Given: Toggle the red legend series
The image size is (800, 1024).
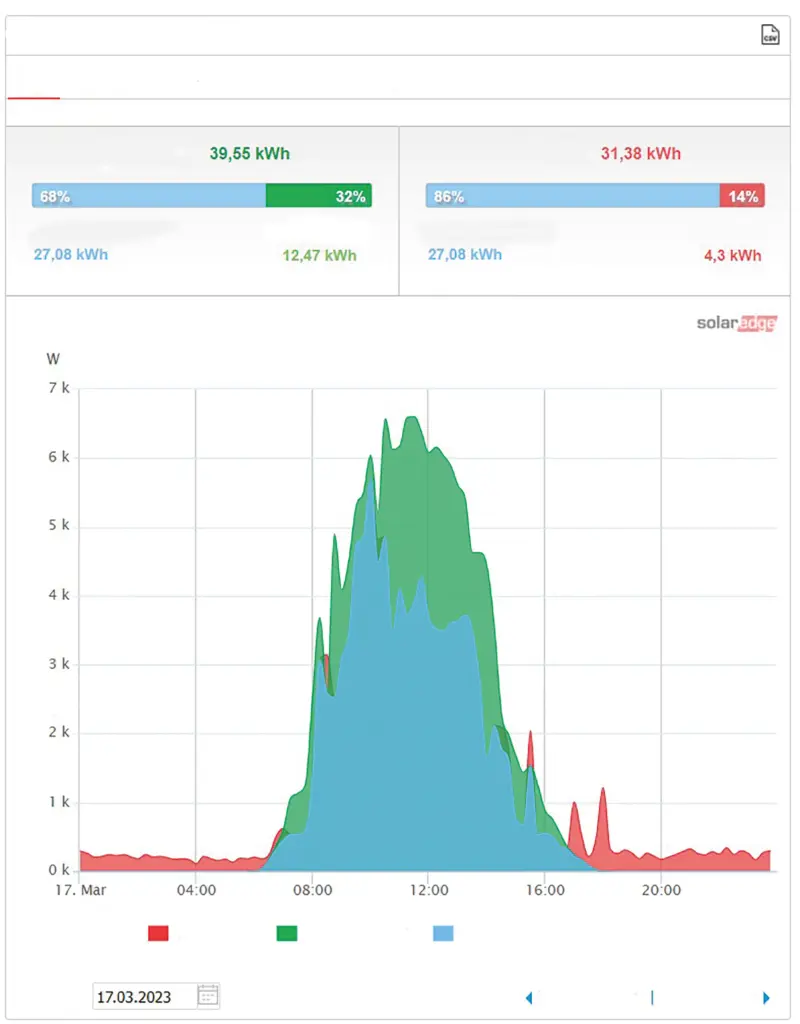Looking at the screenshot, I should pyautogui.click(x=158, y=933).
